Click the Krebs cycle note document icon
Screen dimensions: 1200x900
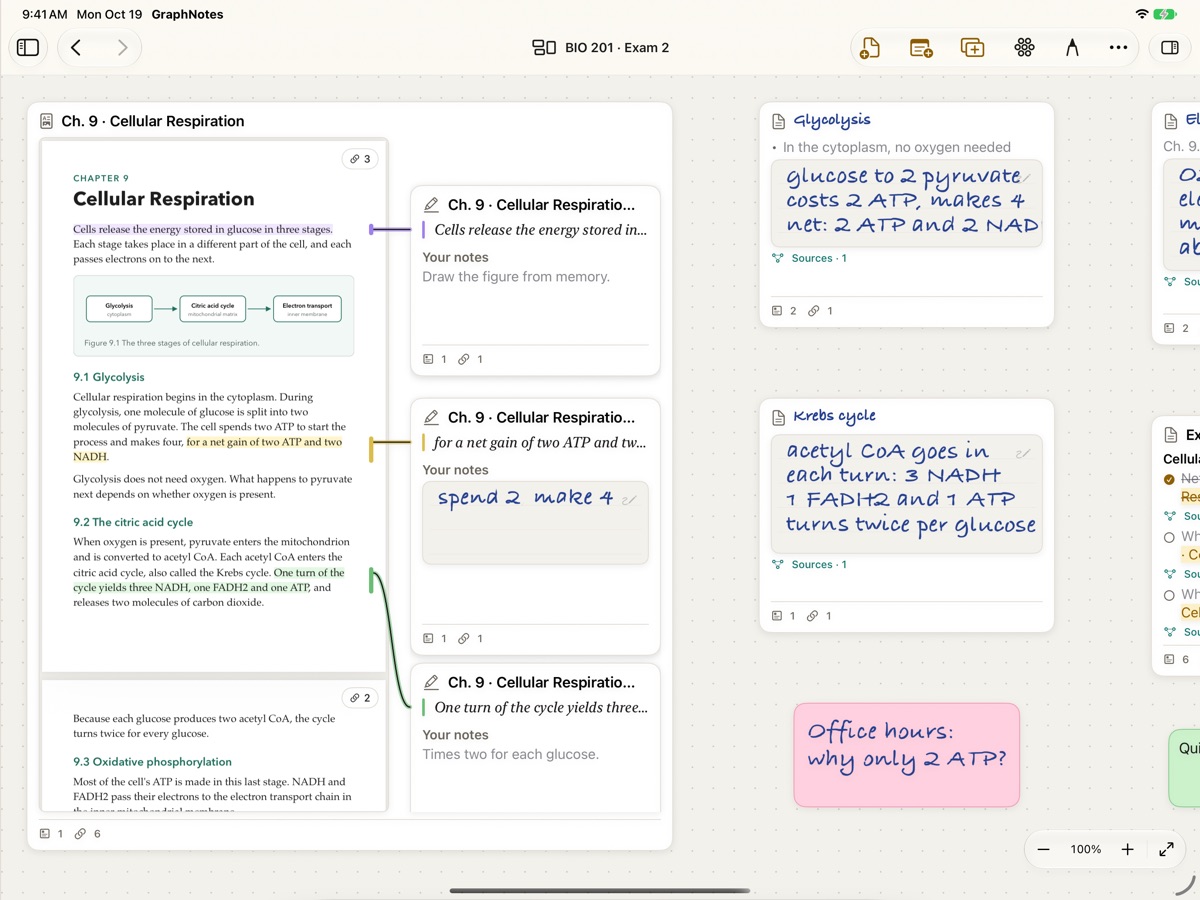[x=779, y=417]
